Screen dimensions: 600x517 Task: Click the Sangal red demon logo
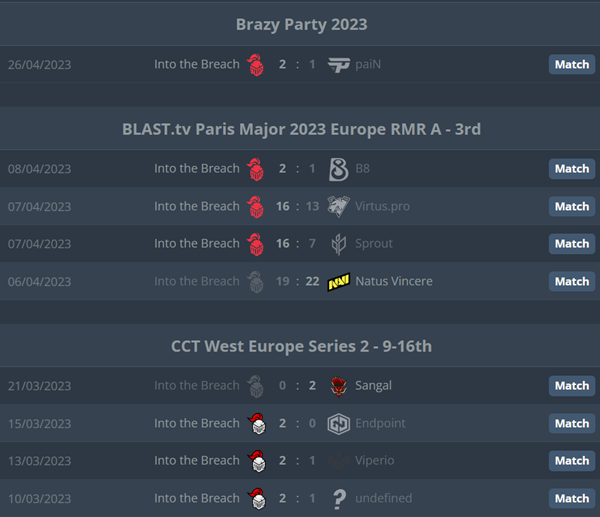[339, 386]
